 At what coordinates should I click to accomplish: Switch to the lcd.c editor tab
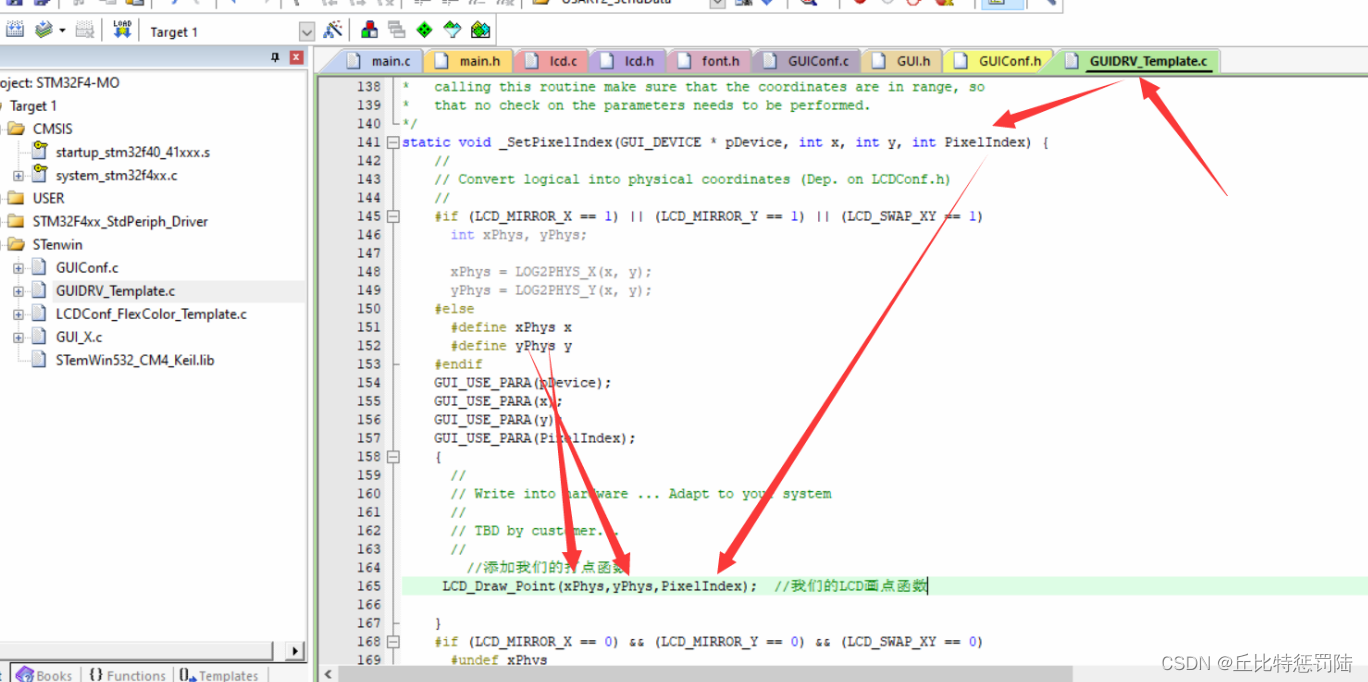(552, 61)
